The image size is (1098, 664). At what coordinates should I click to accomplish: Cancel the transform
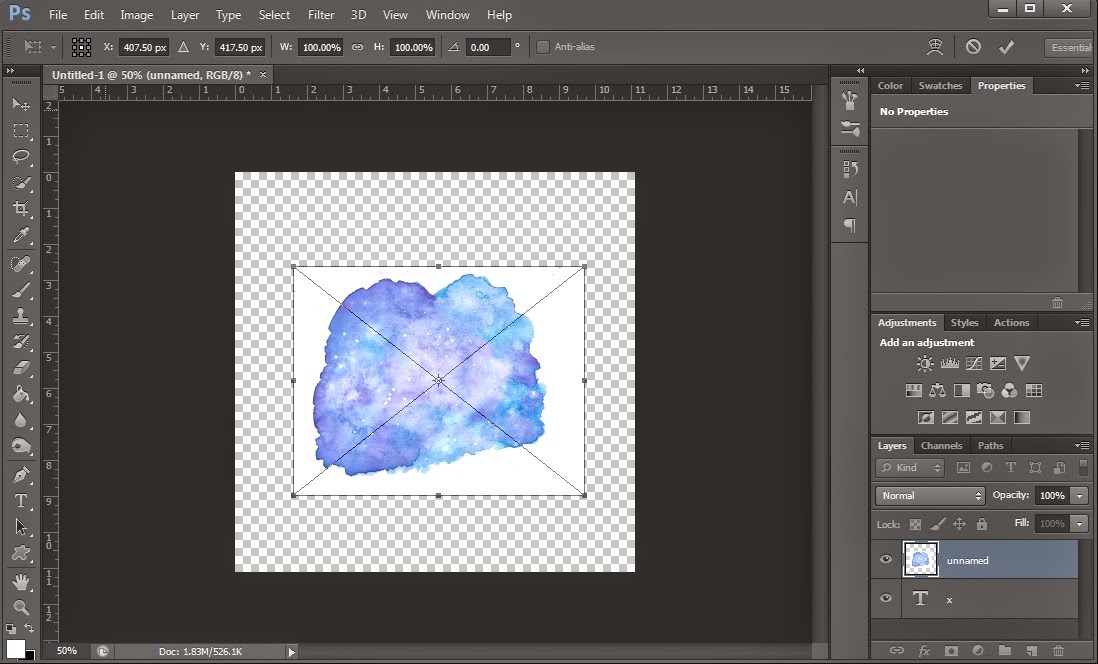(973, 47)
